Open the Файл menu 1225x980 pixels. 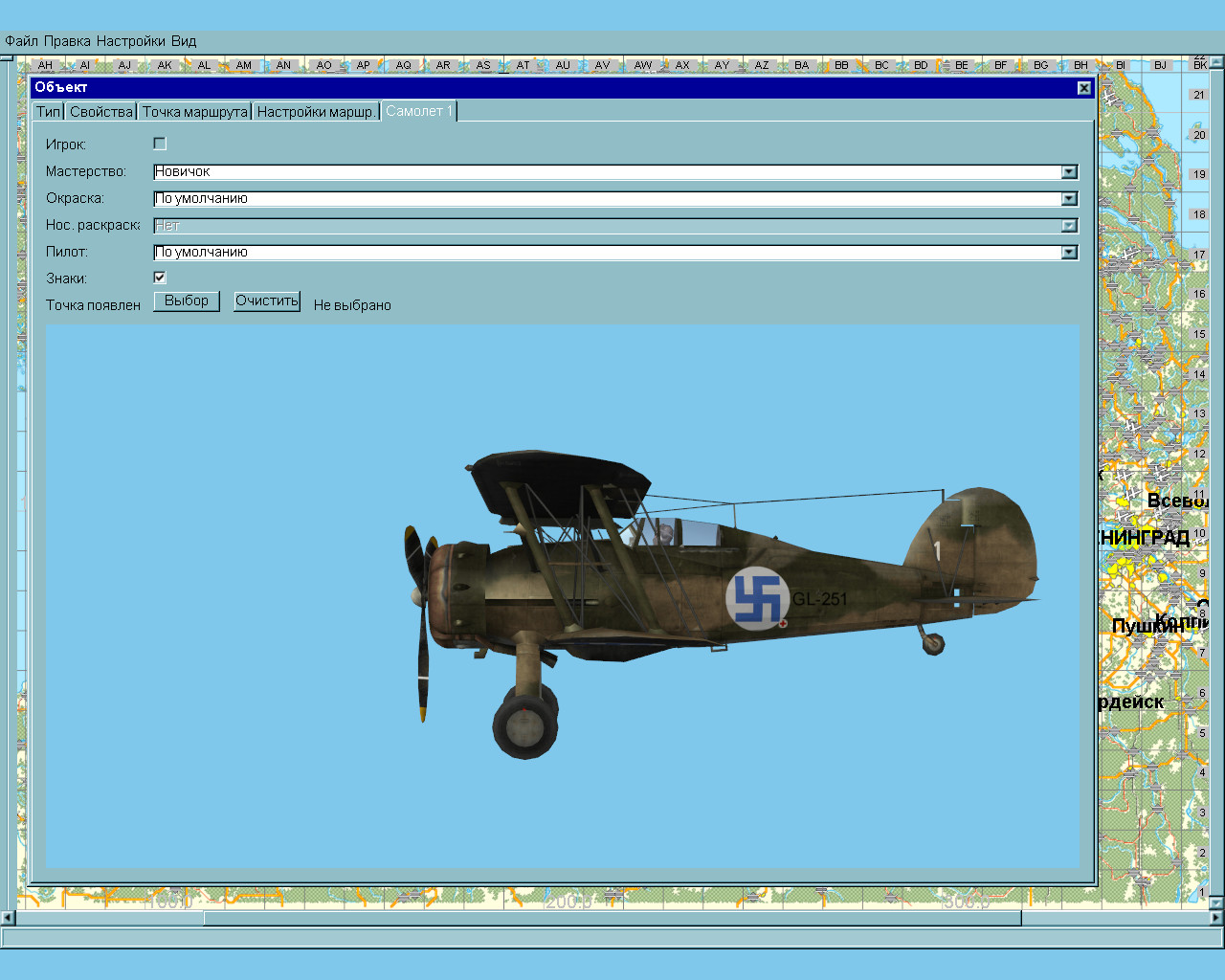tap(21, 41)
